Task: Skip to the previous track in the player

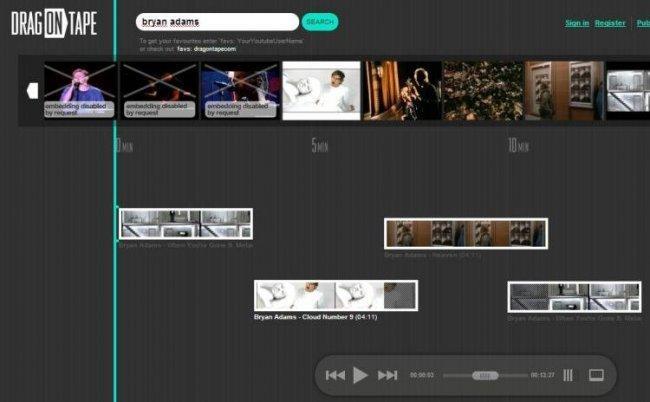Action: coord(335,375)
